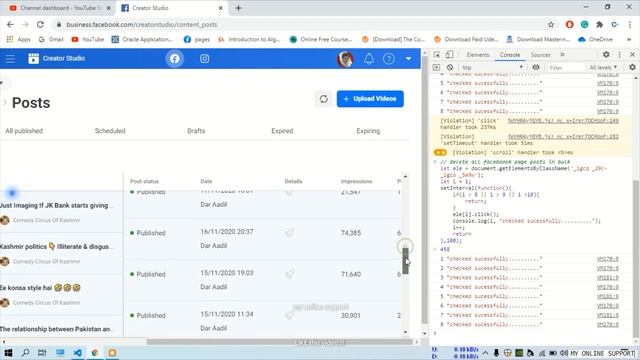Select the Expired tab
The image size is (640, 360).
click(x=282, y=131)
